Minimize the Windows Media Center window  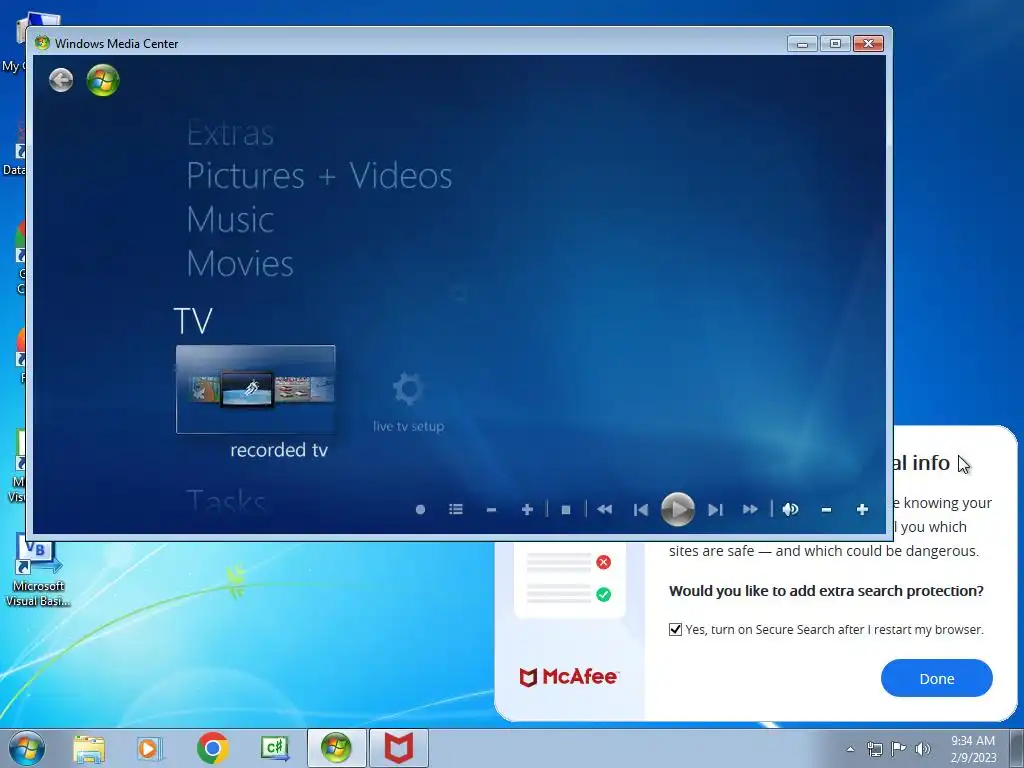coord(803,44)
